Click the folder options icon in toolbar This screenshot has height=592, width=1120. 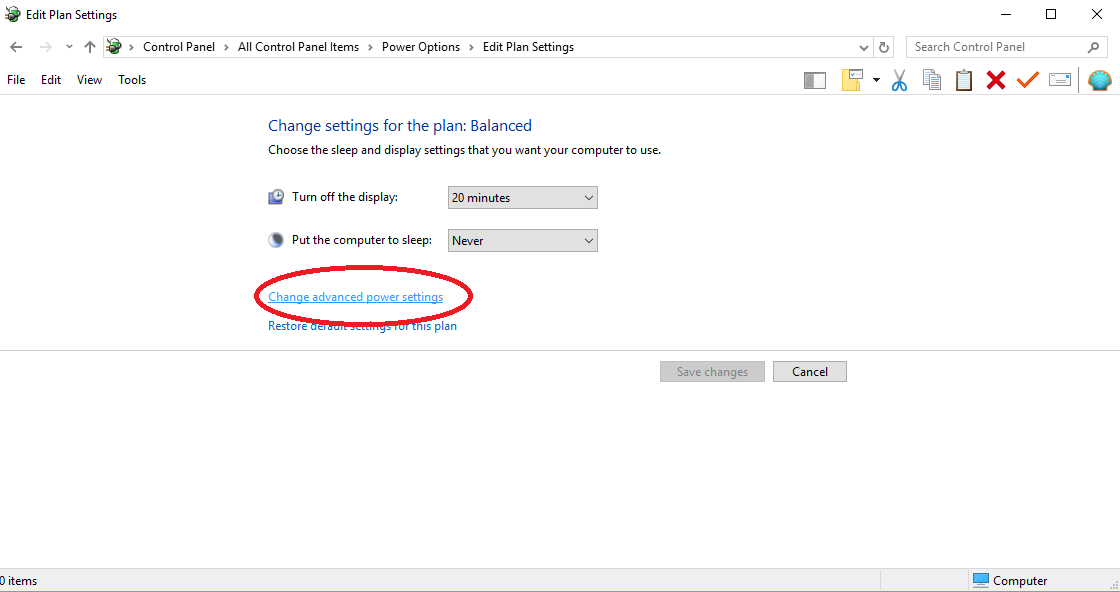click(x=852, y=80)
